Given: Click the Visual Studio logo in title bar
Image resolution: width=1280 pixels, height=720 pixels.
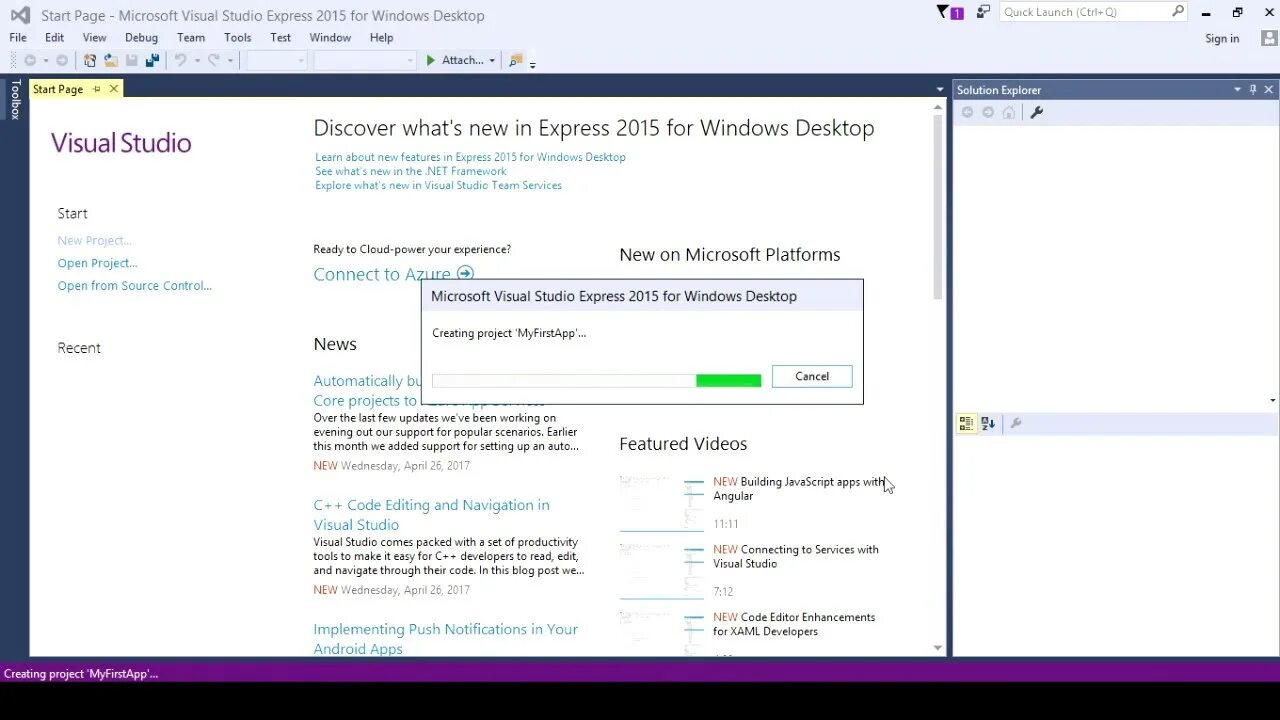Looking at the screenshot, I should click(20, 15).
